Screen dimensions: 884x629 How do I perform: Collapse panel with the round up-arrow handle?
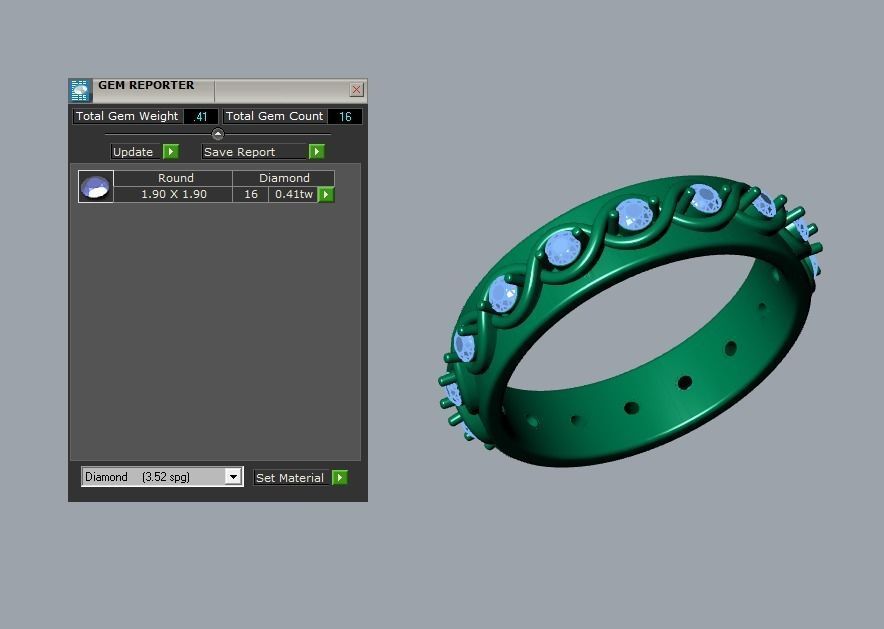click(218, 134)
